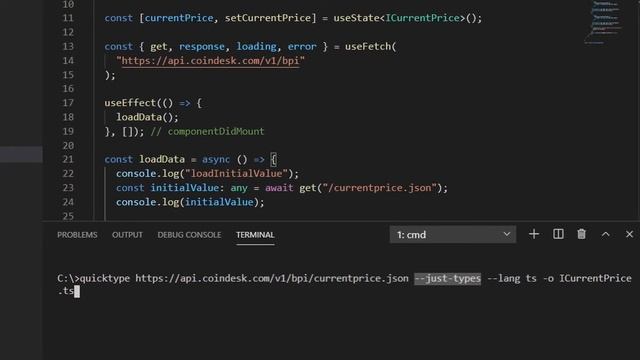
Task: Click the useEffect call
Action: tap(130, 103)
